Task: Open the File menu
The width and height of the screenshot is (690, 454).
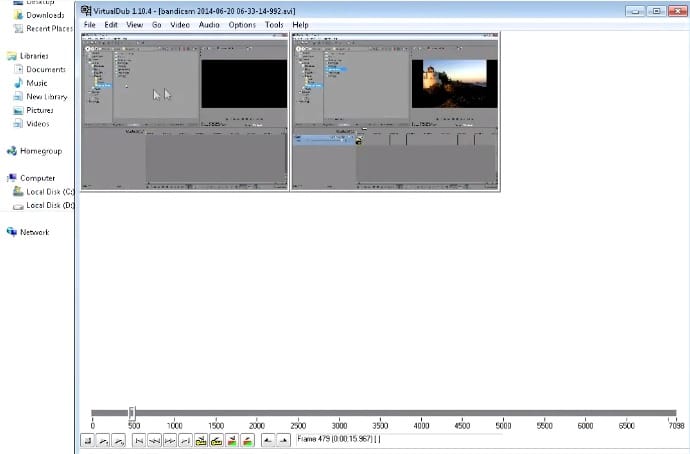Action: tap(90, 24)
